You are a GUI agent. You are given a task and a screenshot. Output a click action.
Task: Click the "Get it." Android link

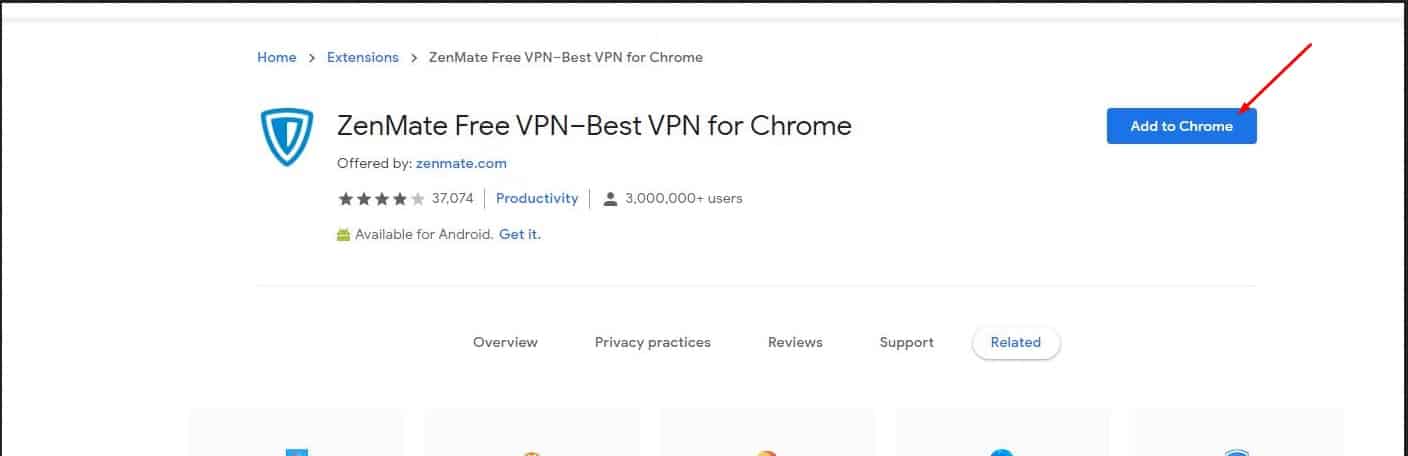point(519,235)
